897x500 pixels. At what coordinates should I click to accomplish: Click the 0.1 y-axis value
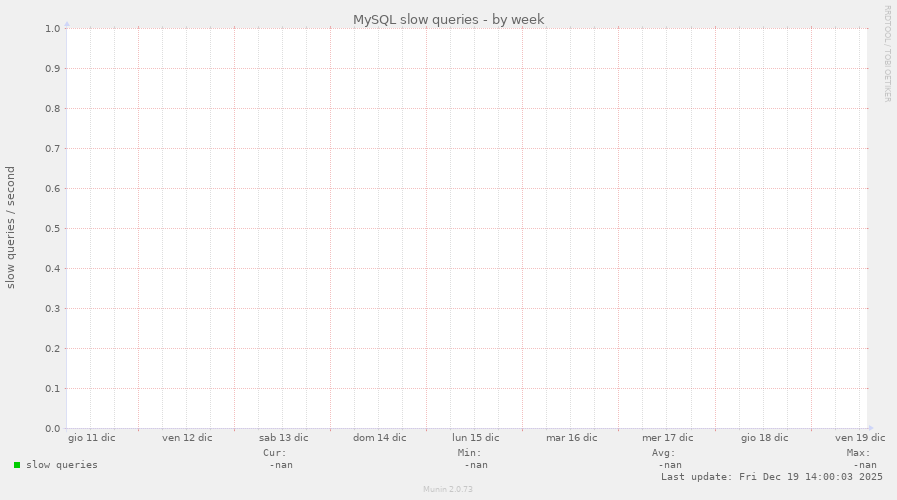(x=53, y=389)
